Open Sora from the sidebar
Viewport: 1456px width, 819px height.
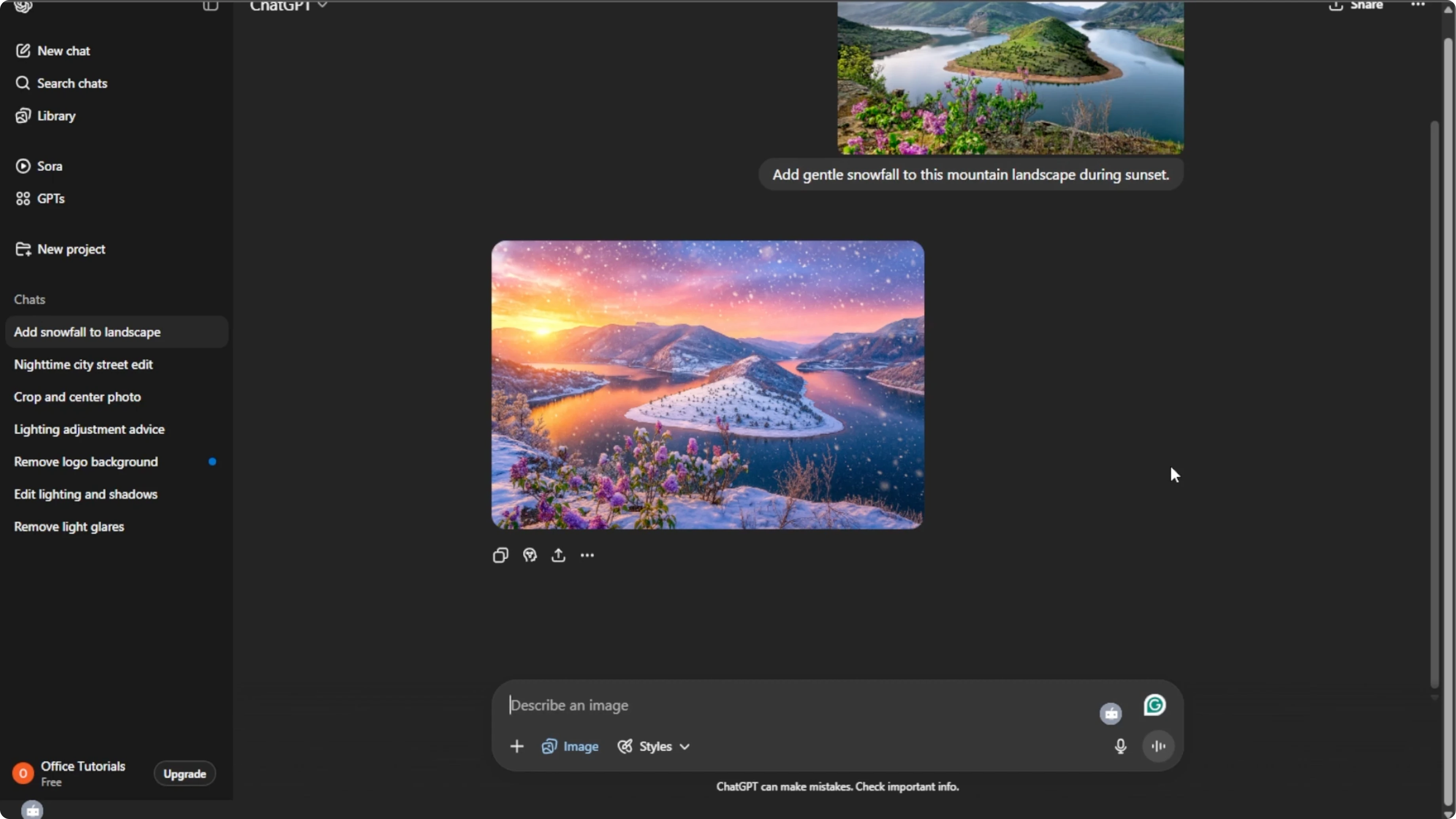38,166
